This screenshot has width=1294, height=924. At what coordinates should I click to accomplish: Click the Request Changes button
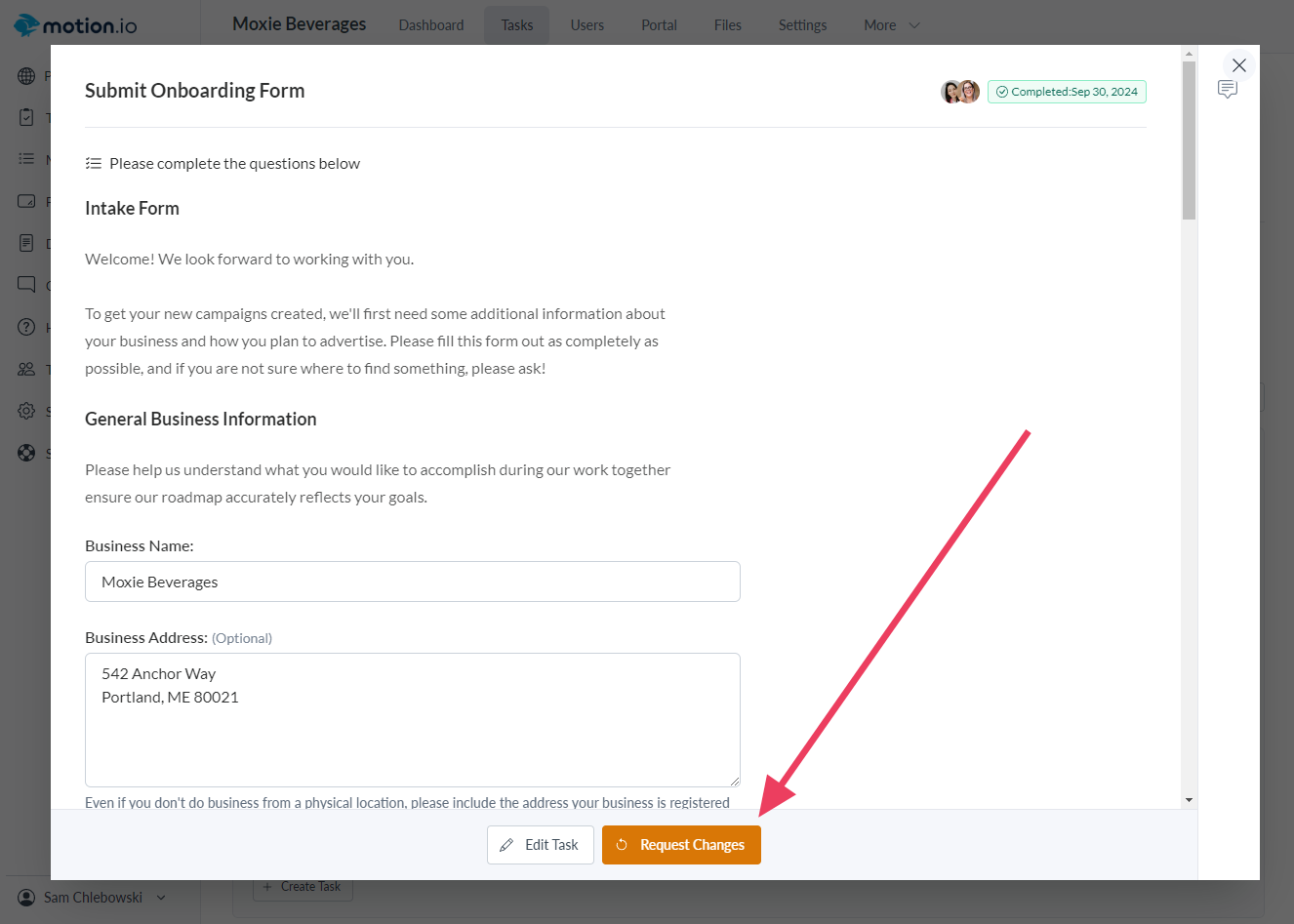pyautogui.click(x=681, y=845)
